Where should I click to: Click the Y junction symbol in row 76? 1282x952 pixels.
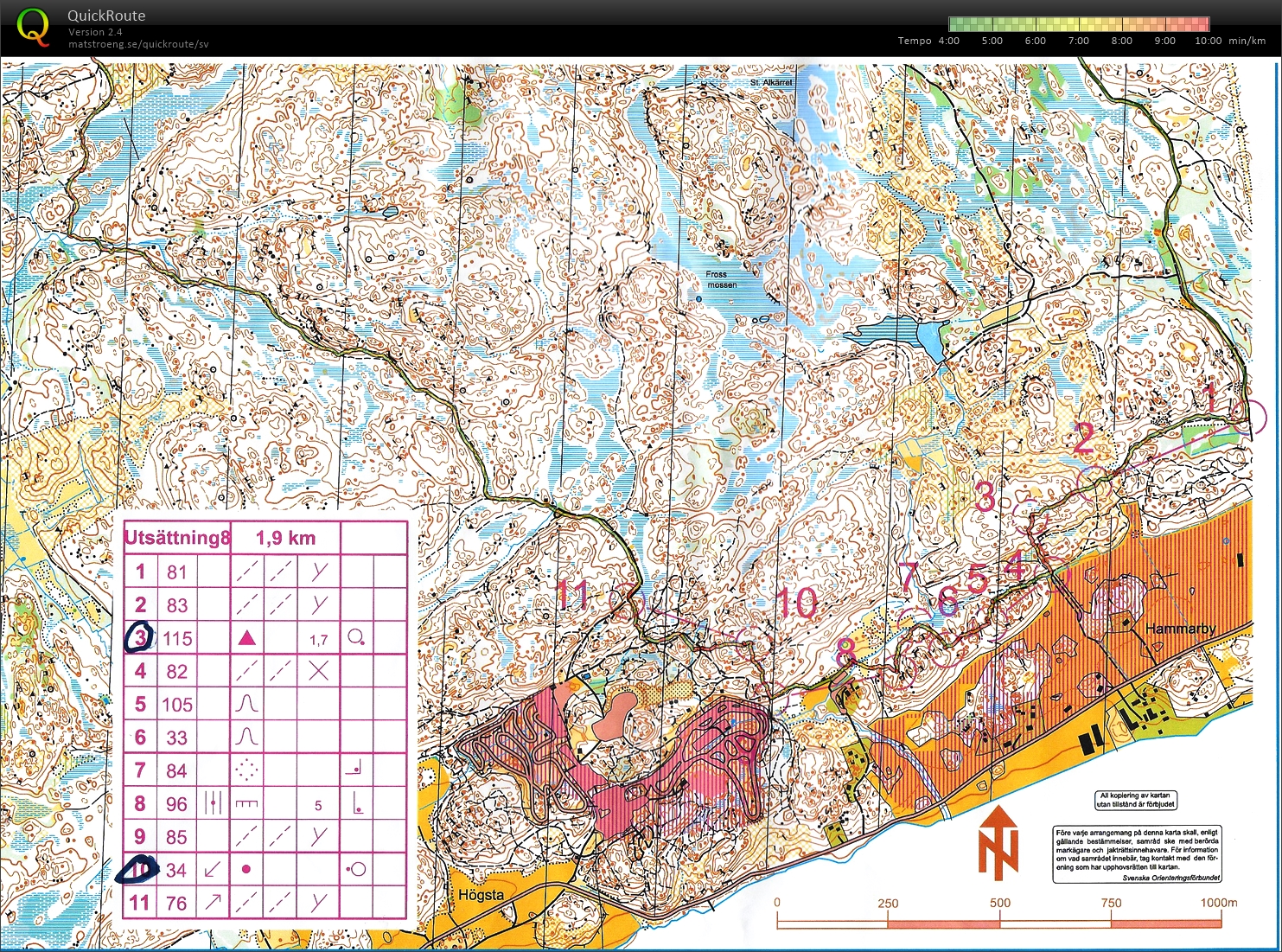point(320,903)
